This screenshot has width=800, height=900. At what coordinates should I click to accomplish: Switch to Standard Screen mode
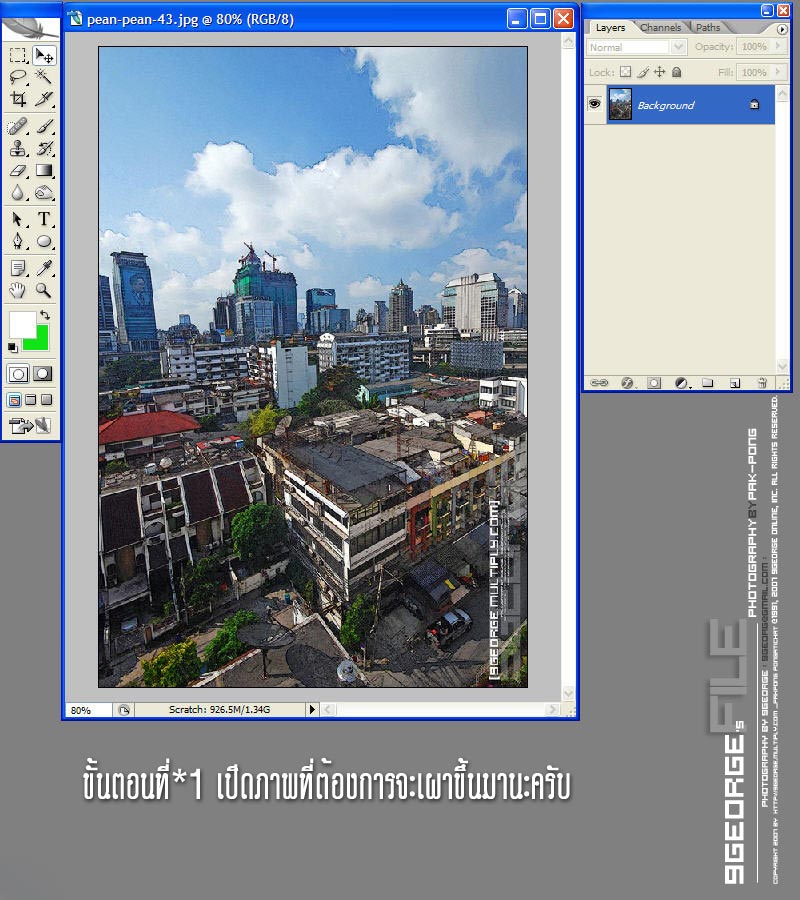pyautogui.click(x=15, y=399)
